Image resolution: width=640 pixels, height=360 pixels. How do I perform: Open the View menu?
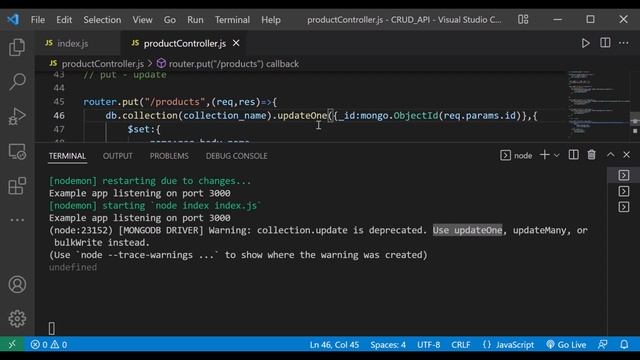coord(142,20)
